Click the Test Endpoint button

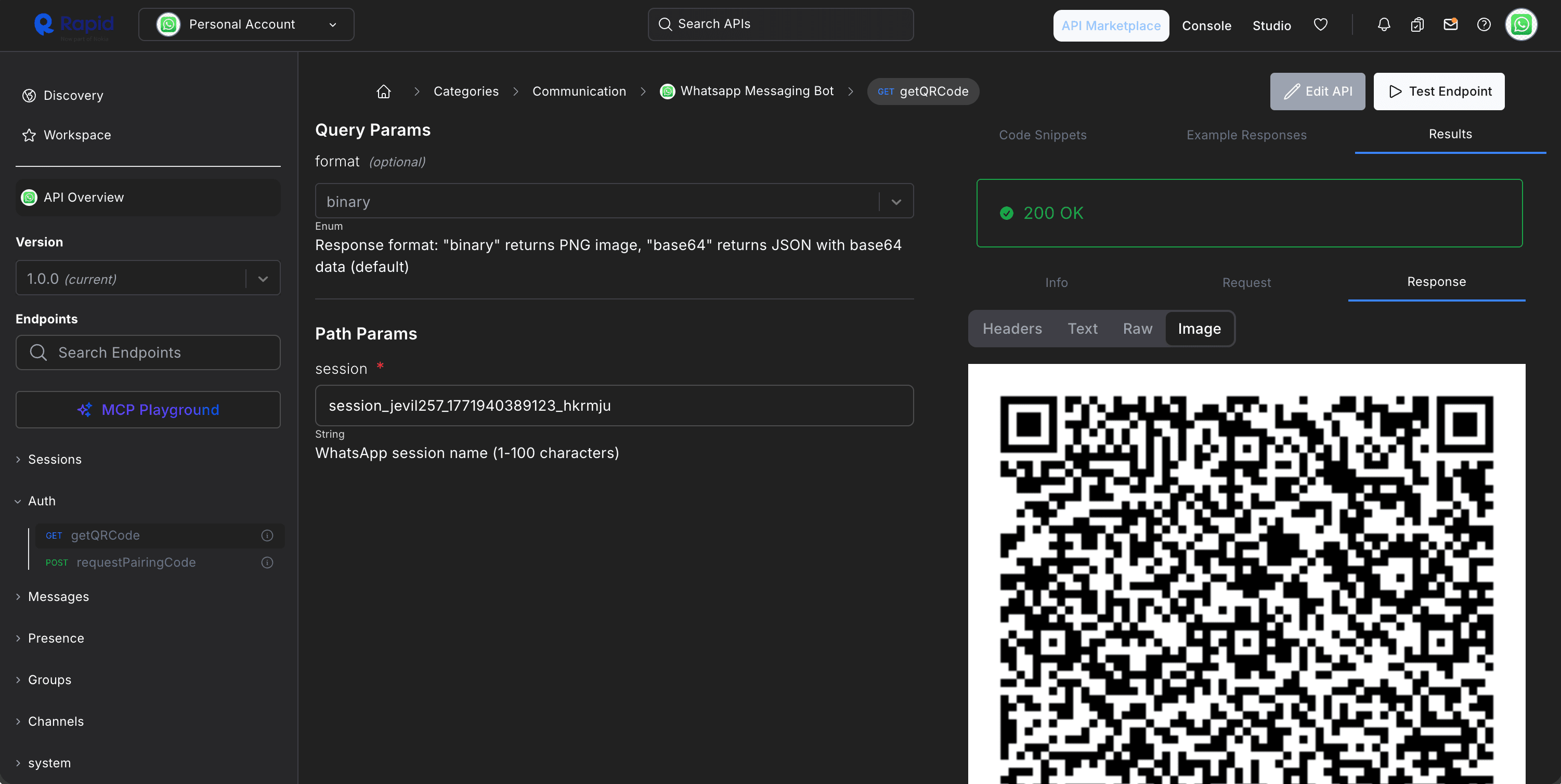click(1439, 91)
